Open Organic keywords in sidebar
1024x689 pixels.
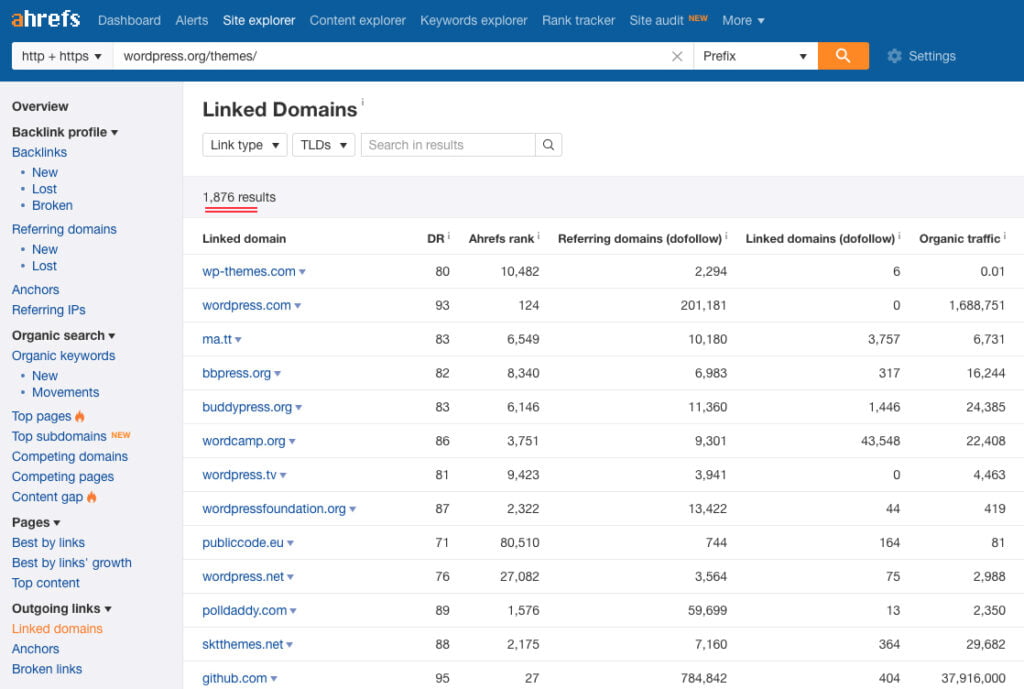63,356
